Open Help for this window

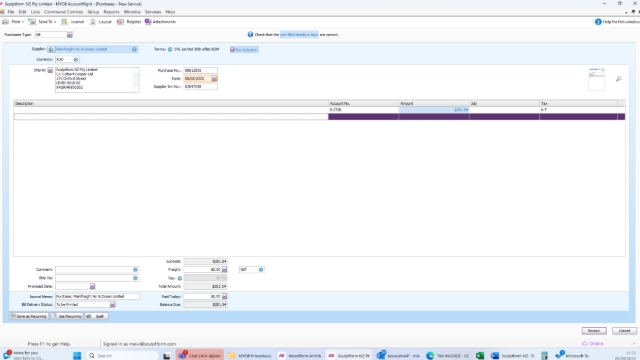pos(616,22)
